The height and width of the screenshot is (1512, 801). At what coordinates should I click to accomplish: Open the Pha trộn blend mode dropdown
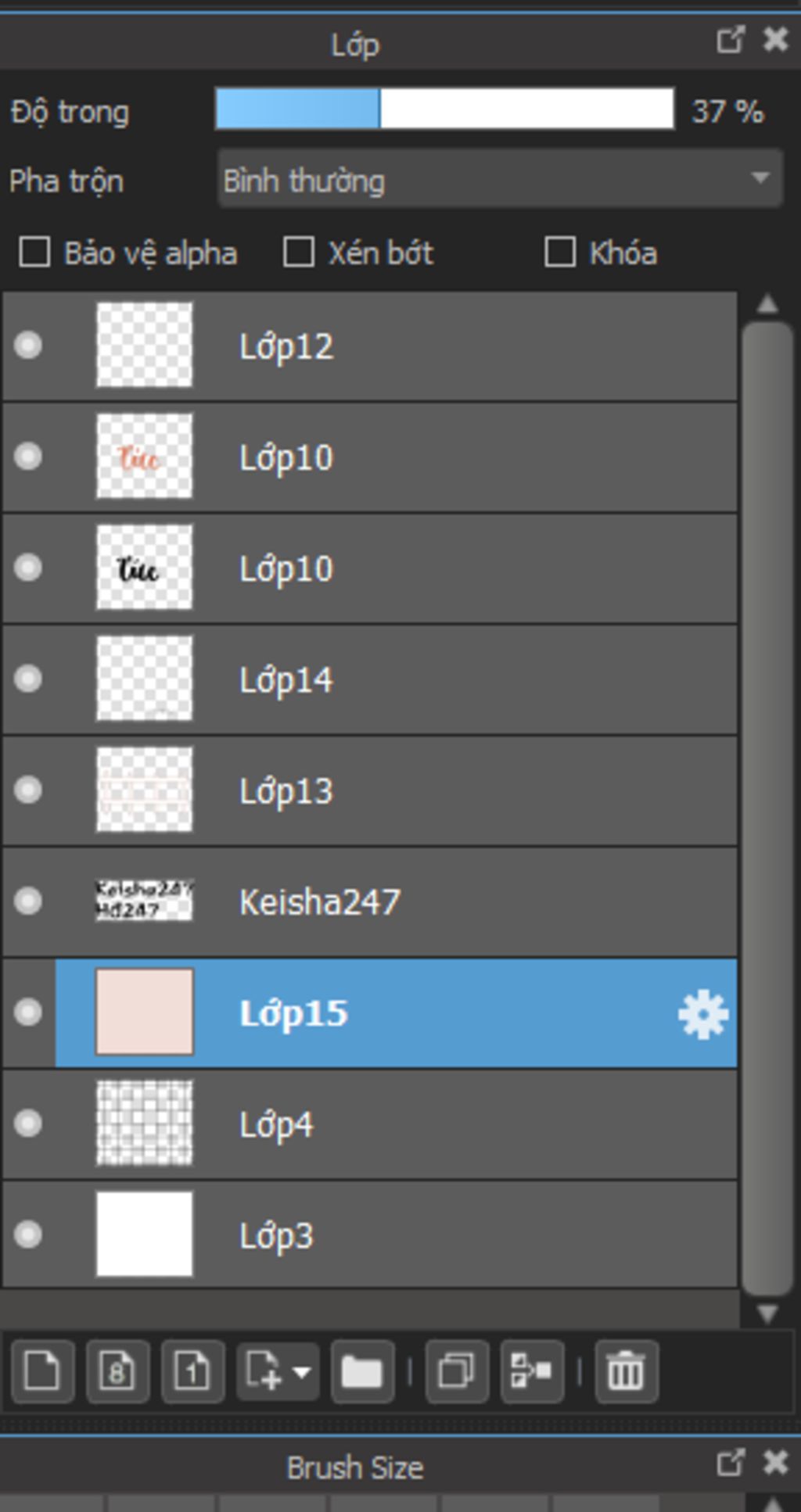tap(500, 180)
